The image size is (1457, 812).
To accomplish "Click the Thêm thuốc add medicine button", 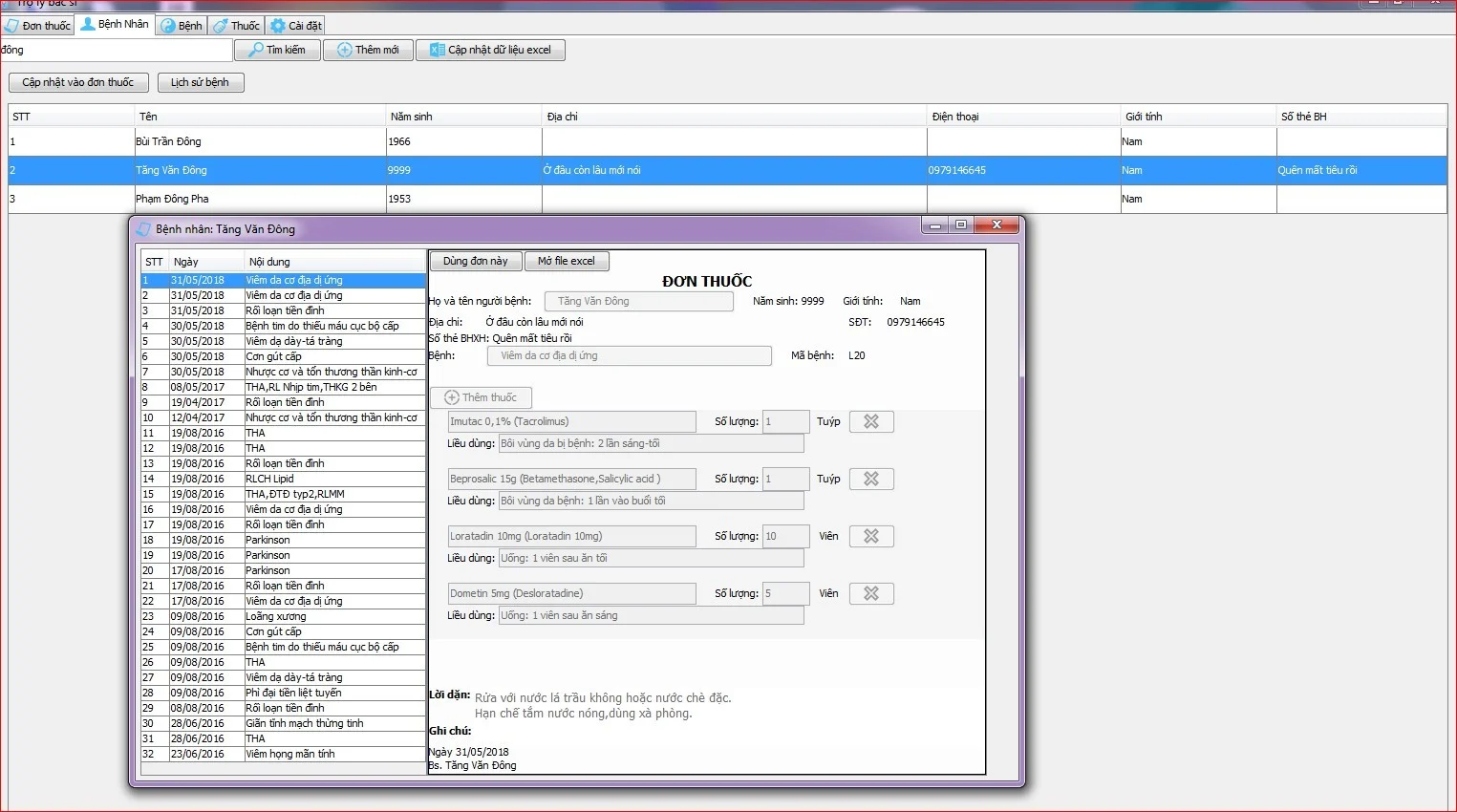I will click(x=481, y=397).
